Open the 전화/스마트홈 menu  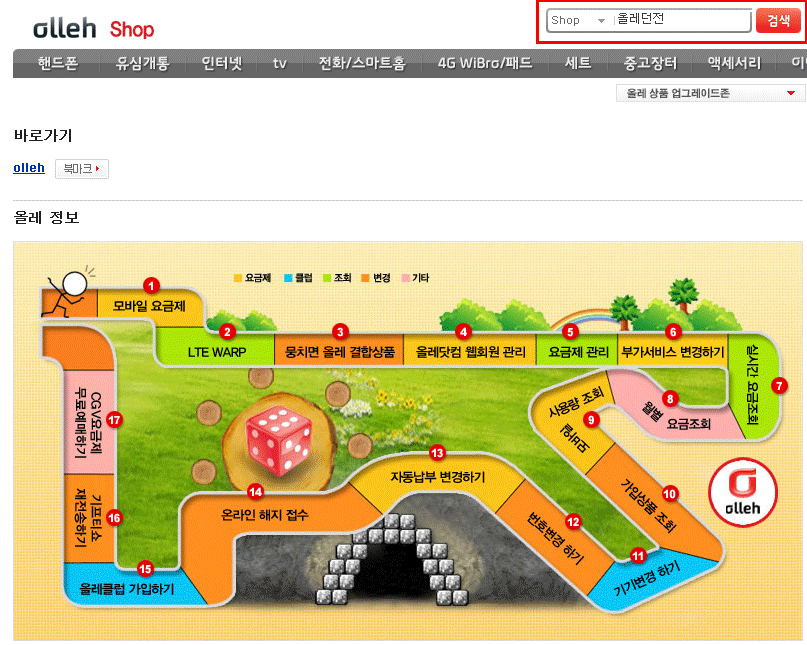[x=362, y=63]
